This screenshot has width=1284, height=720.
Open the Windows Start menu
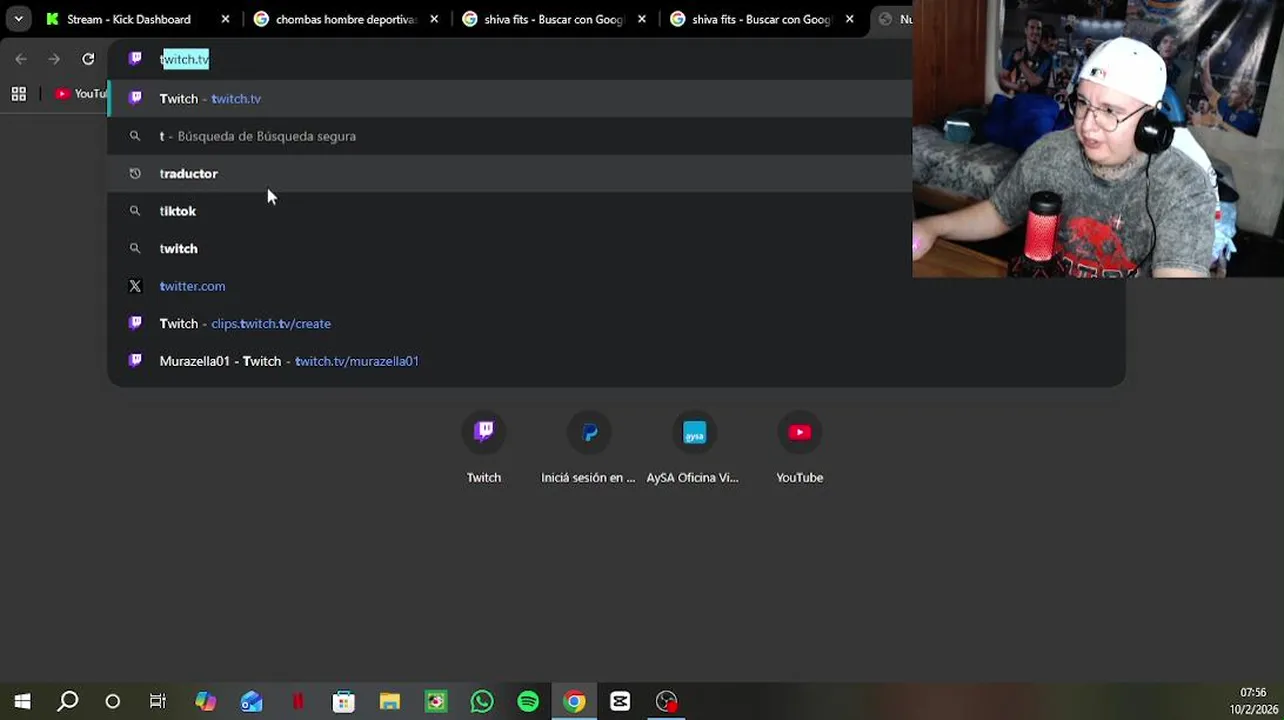22,701
